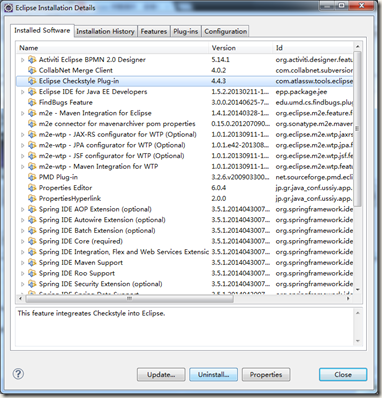Screen dimensions: 382x398
Task: Sort the list by the Name column header
Action: (113, 48)
